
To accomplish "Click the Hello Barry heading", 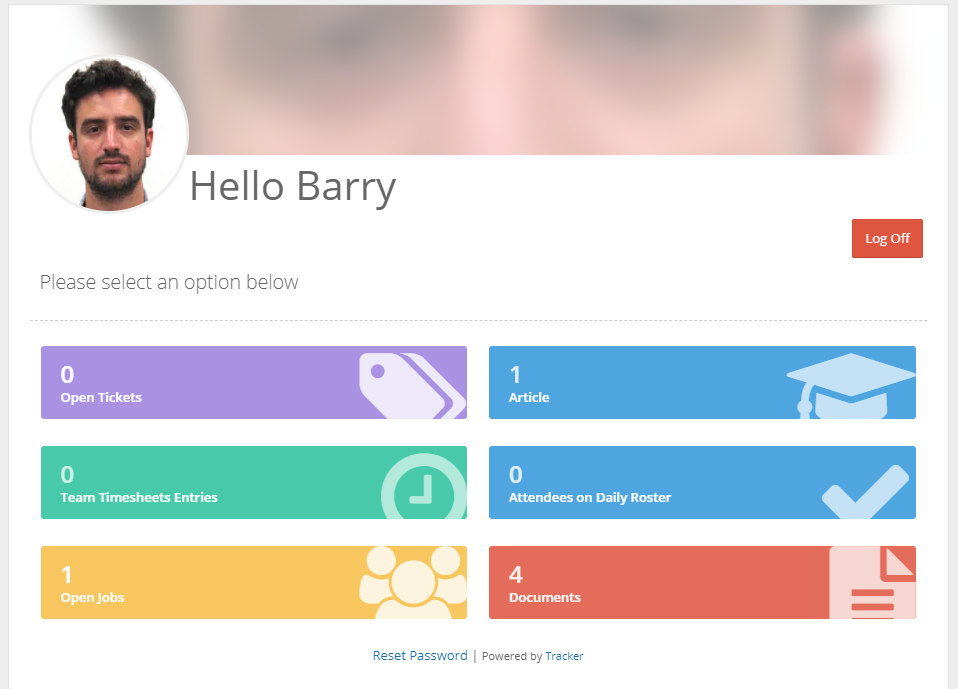I will click(x=293, y=187).
